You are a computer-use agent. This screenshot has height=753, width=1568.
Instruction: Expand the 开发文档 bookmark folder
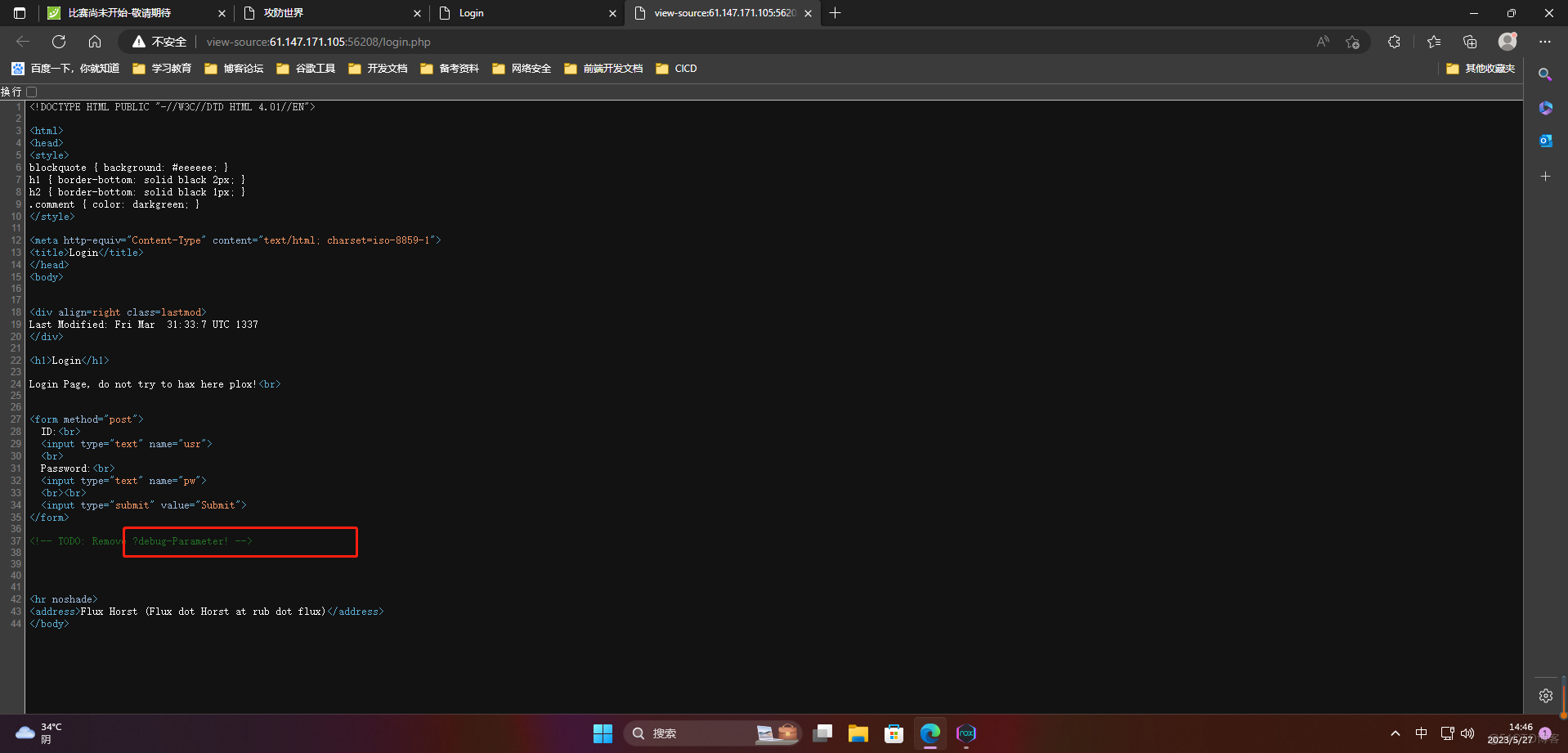378,69
